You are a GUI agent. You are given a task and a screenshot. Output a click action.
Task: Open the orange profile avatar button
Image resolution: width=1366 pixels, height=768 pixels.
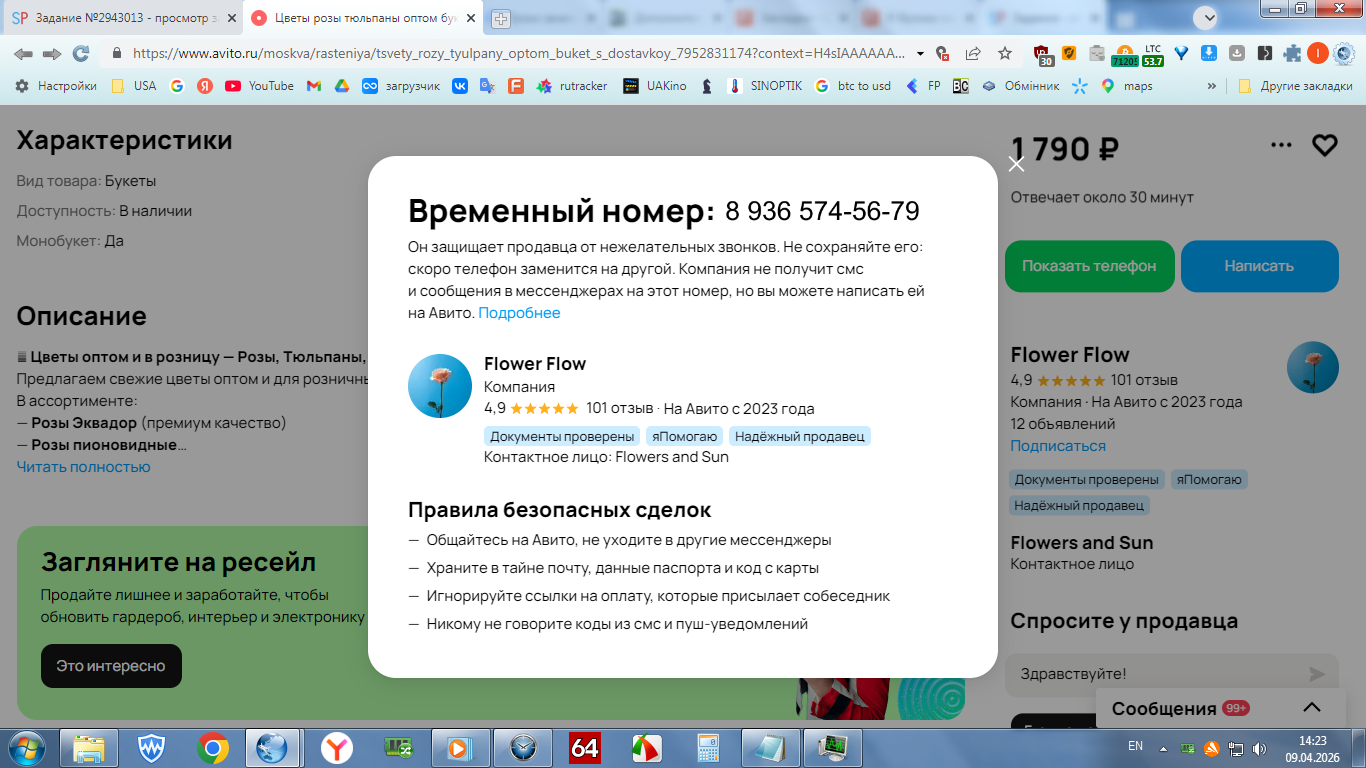click(1317, 53)
